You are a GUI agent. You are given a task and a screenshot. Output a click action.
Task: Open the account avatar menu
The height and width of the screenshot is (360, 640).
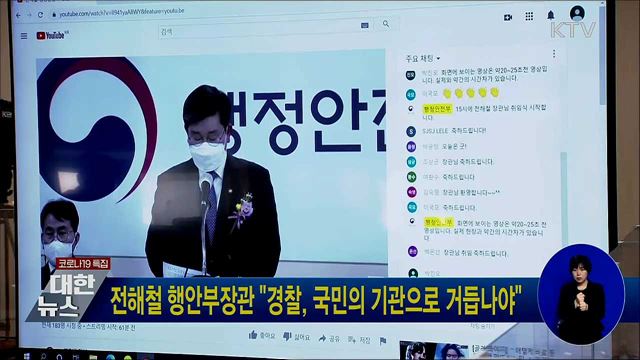pyautogui.click(x=577, y=13)
